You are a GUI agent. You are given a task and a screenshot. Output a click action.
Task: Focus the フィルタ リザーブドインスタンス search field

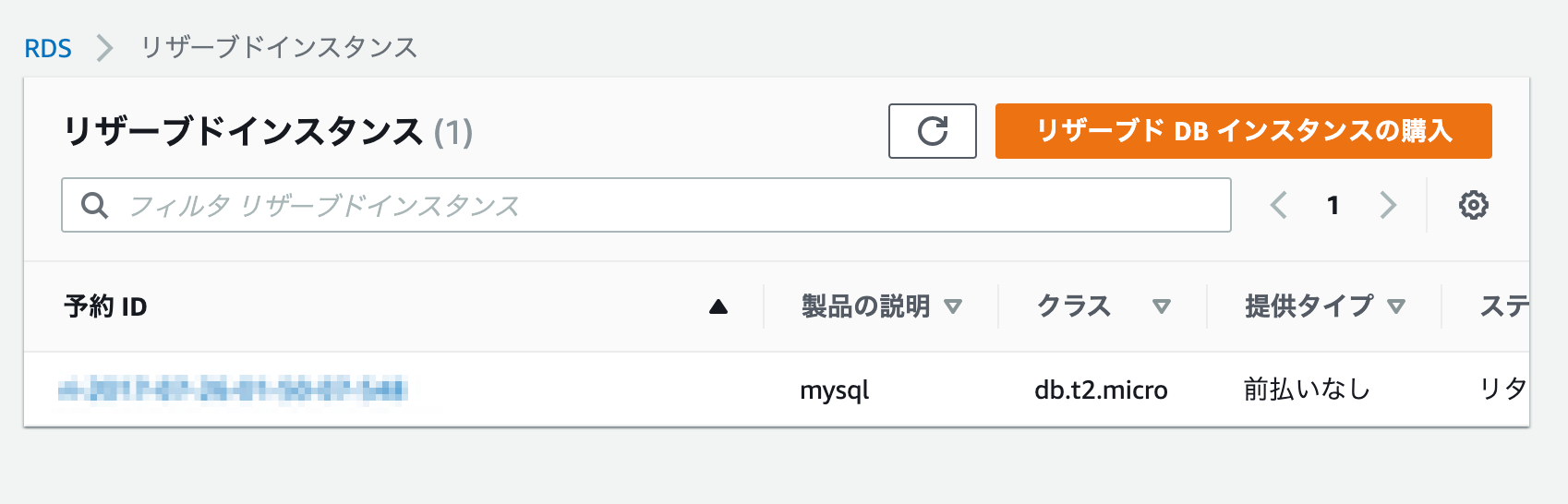[646, 205]
